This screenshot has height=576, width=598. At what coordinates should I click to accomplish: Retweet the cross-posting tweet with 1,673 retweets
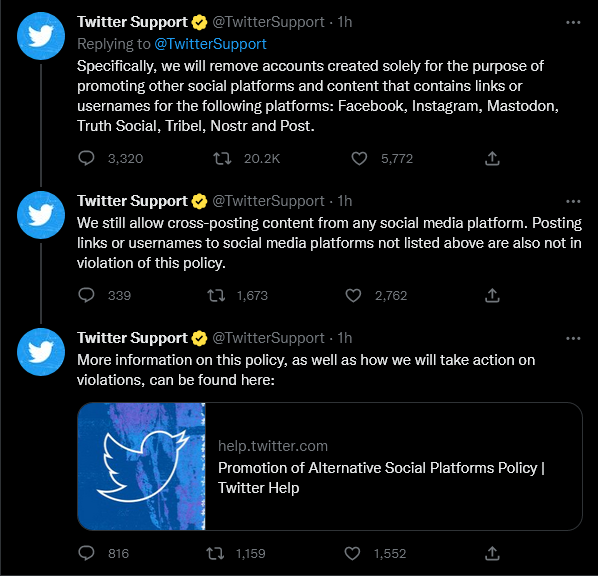pos(216,295)
